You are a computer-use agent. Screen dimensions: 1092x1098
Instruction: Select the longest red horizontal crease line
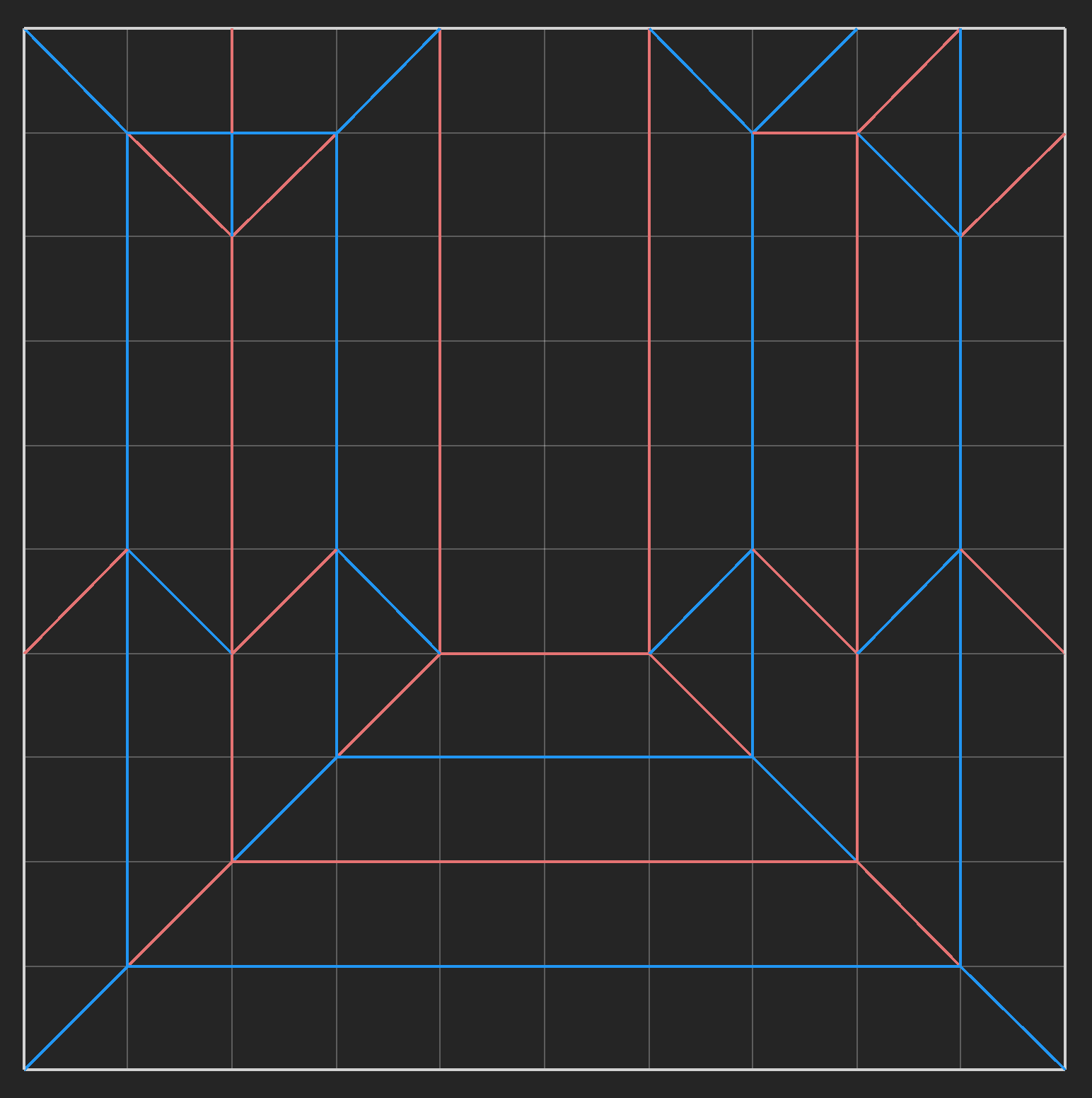tap(544, 862)
